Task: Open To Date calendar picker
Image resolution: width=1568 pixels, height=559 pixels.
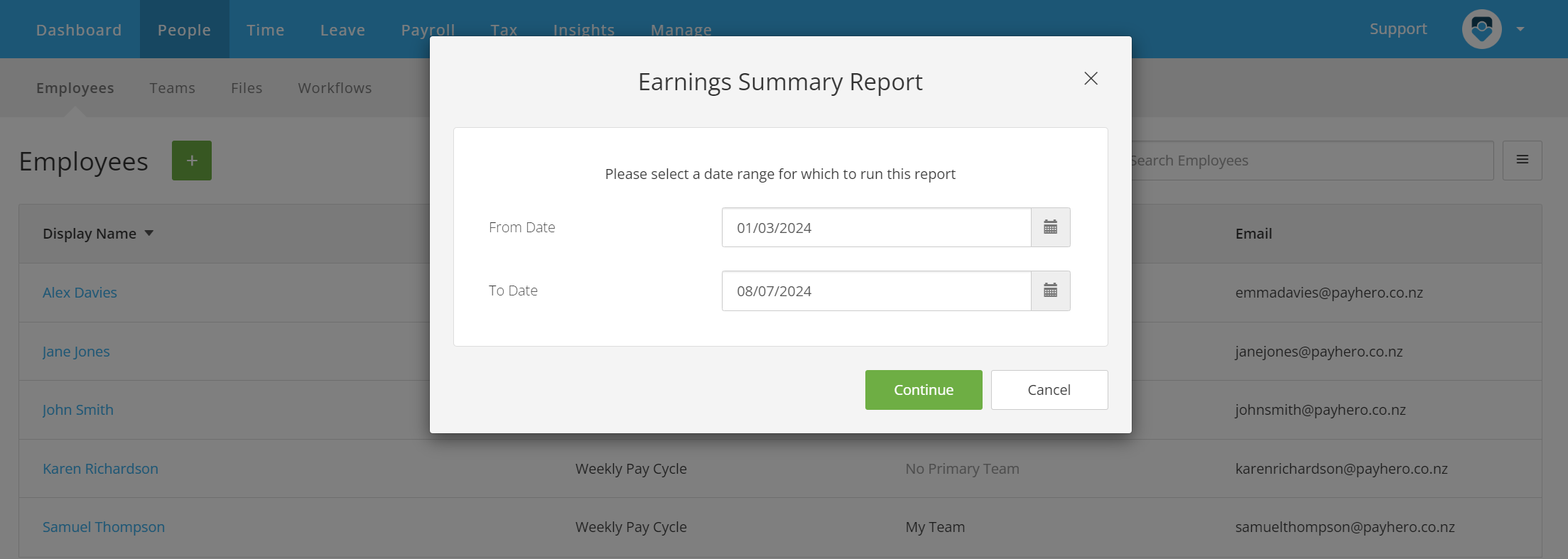Action: click(x=1050, y=291)
